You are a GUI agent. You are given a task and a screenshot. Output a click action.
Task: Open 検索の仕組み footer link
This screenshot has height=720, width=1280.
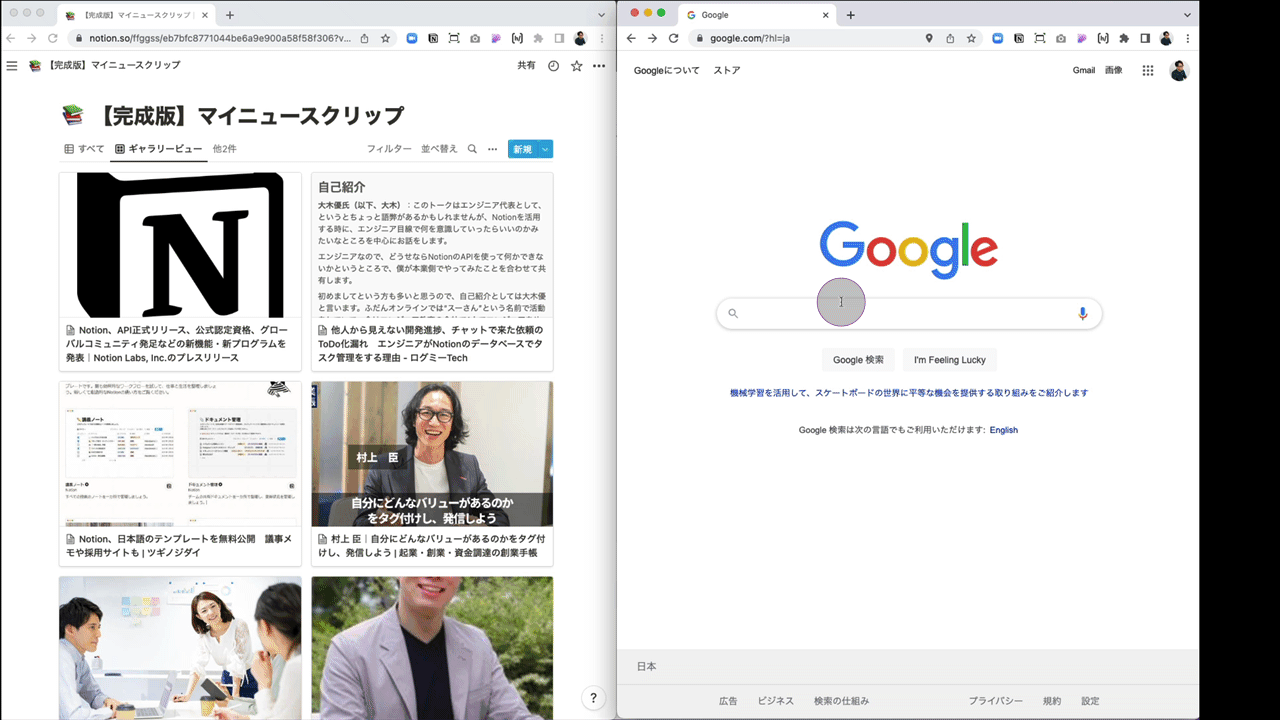click(x=842, y=701)
